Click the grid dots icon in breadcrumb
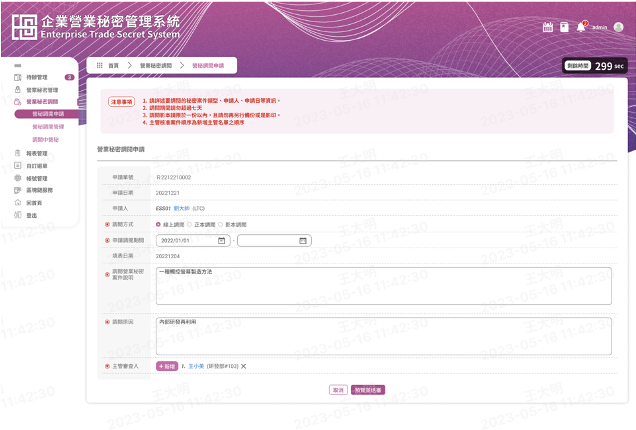636x430 pixels. [99, 65]
